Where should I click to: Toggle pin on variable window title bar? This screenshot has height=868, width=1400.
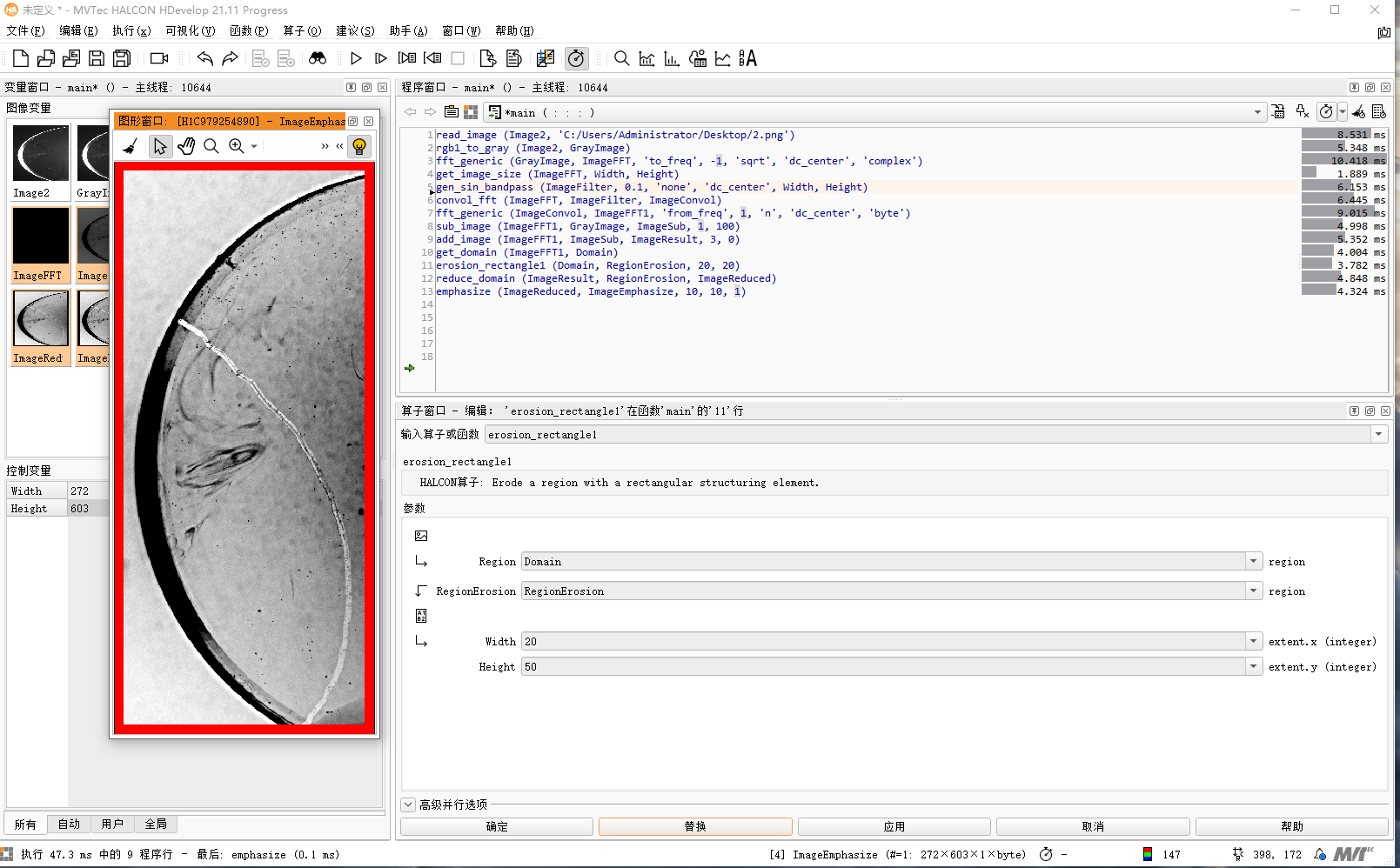point(351,88)
